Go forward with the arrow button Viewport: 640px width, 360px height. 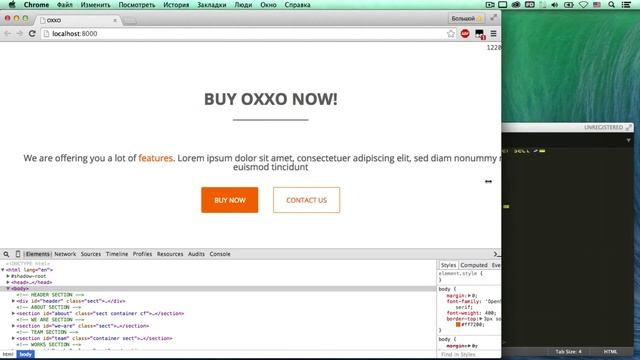(19, 34)
